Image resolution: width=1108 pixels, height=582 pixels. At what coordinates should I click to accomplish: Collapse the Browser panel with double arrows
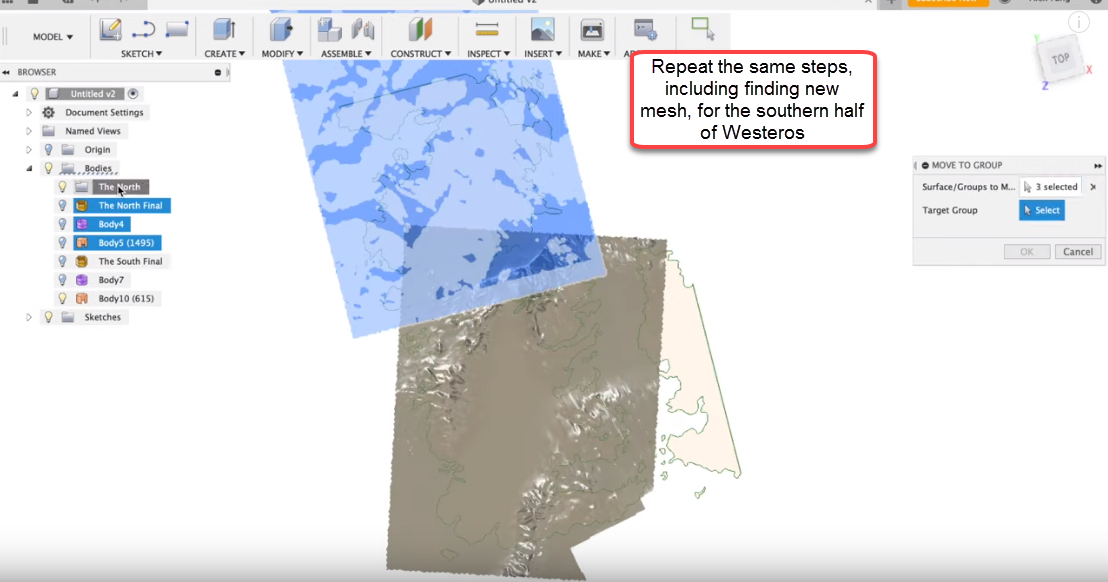point(6,72)
